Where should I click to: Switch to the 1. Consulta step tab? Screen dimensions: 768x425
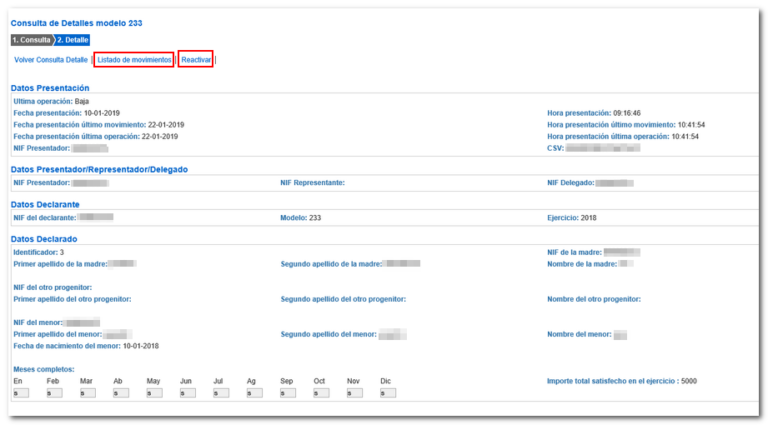(31, 40)
